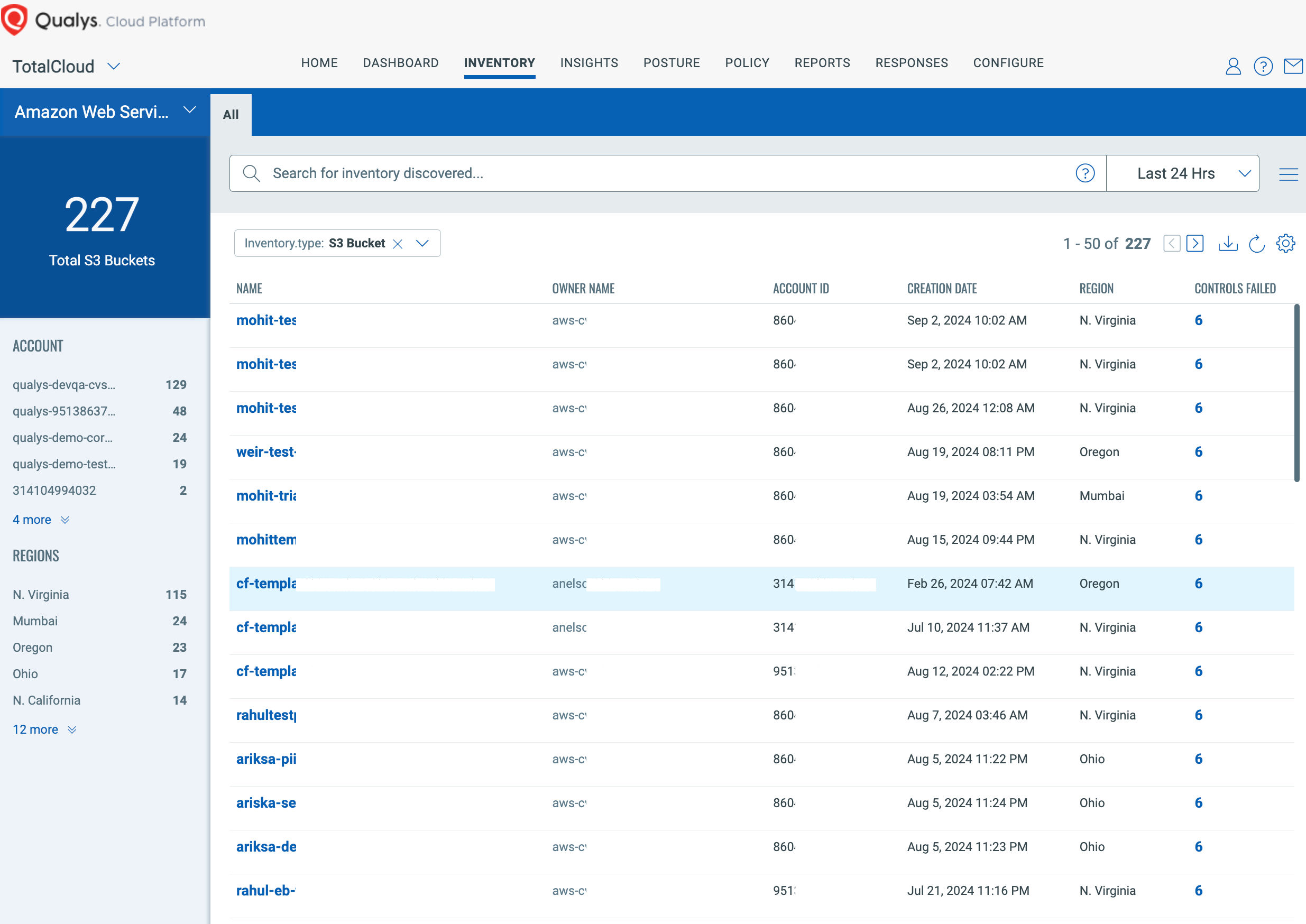Click the Mumbai region cell in mohit-tria row
Screen dimensions: 1306x924
pyautogui.click(x=1101, y=496)
